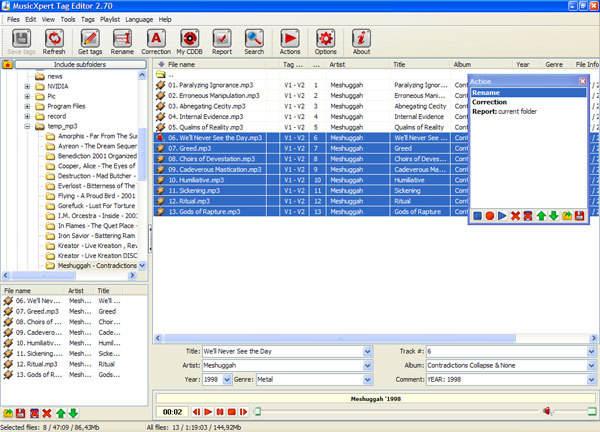600x432 pixels.
Task: Click the volume slider handle
Action: (592, 411)
